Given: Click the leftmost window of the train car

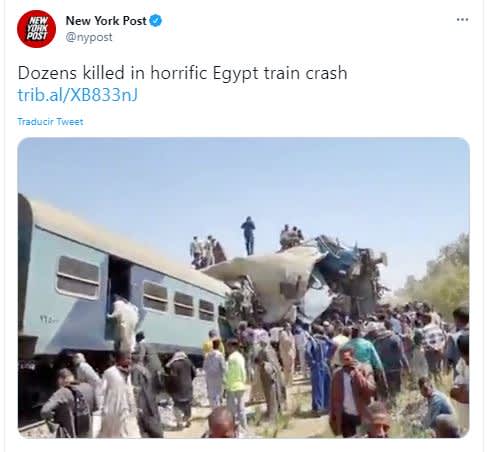Looking at the screenshot, I should [x=78, y=277].
